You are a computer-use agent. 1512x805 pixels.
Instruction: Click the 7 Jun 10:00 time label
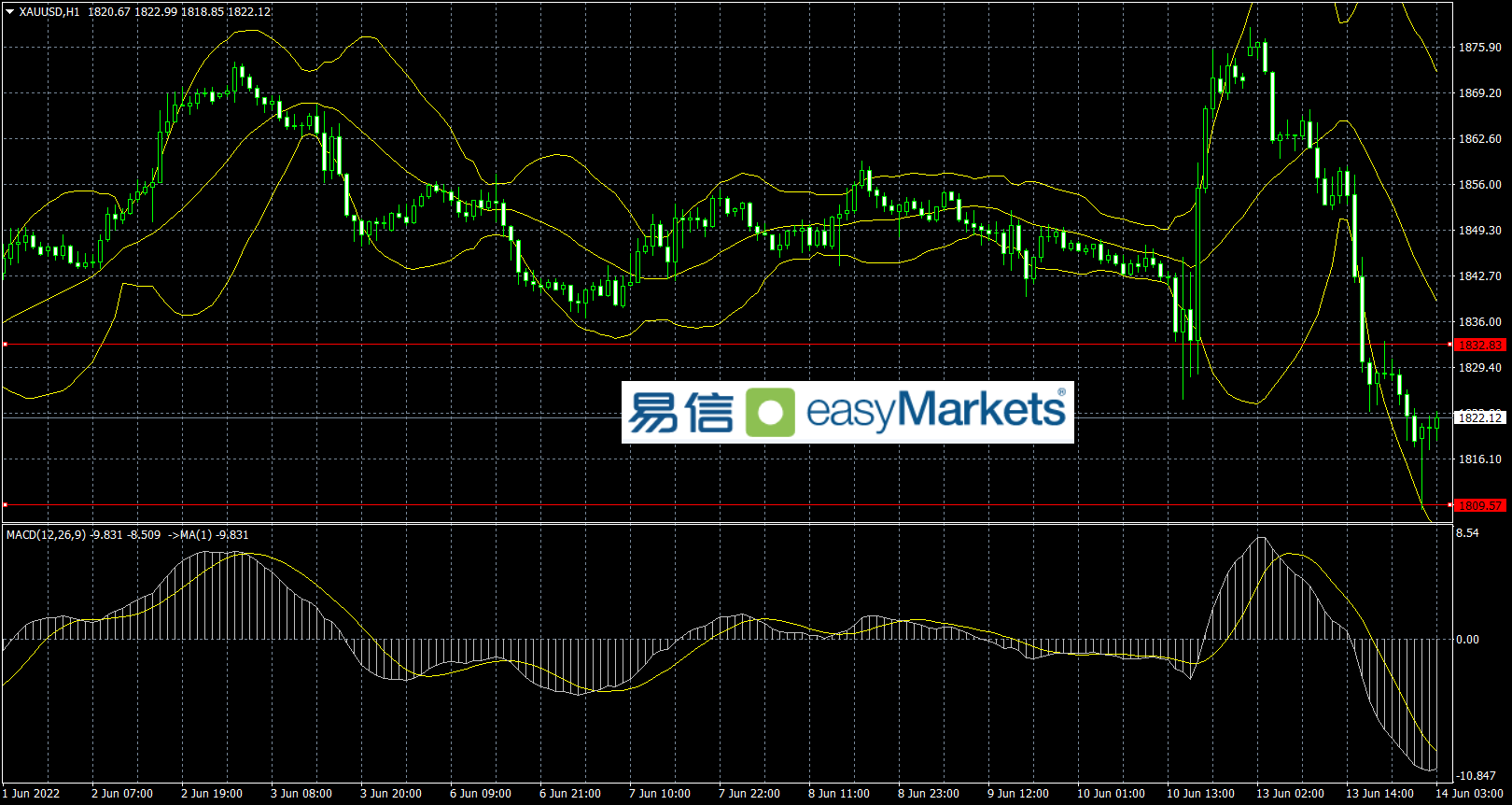[x=660, y=794]
